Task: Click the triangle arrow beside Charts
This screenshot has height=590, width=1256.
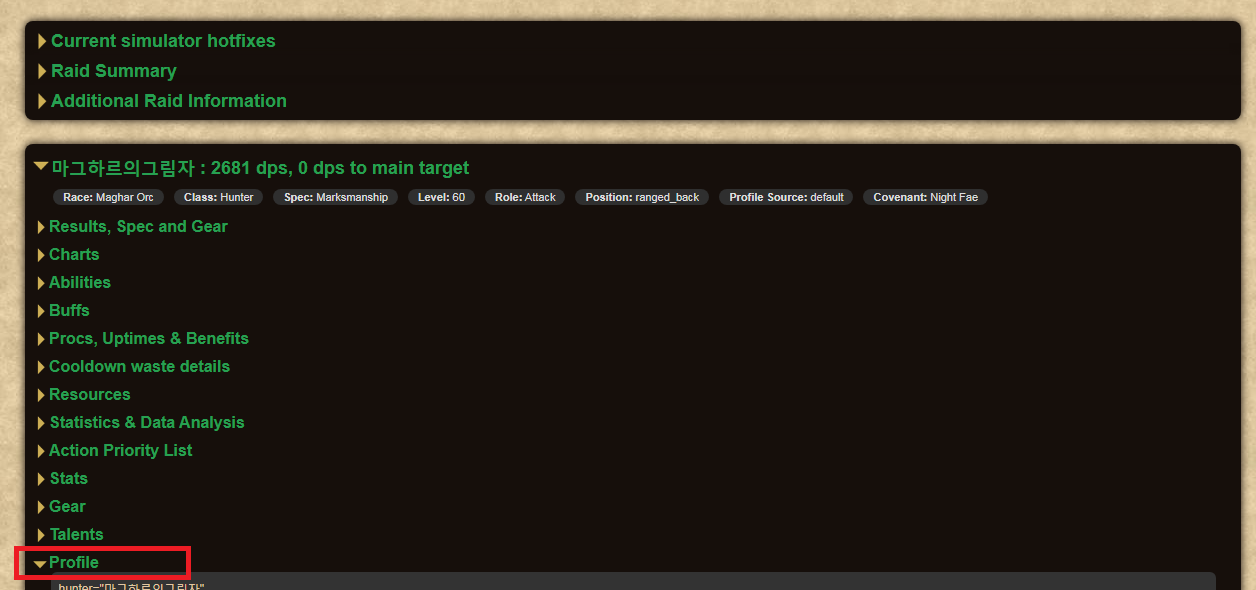Action: (x=42, y=255)
